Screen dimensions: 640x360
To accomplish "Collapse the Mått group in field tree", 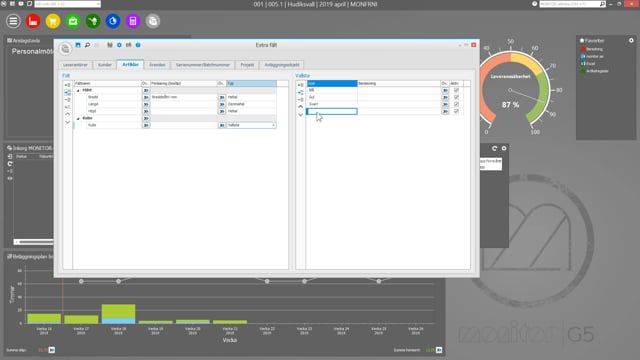I will pos(78,90).
